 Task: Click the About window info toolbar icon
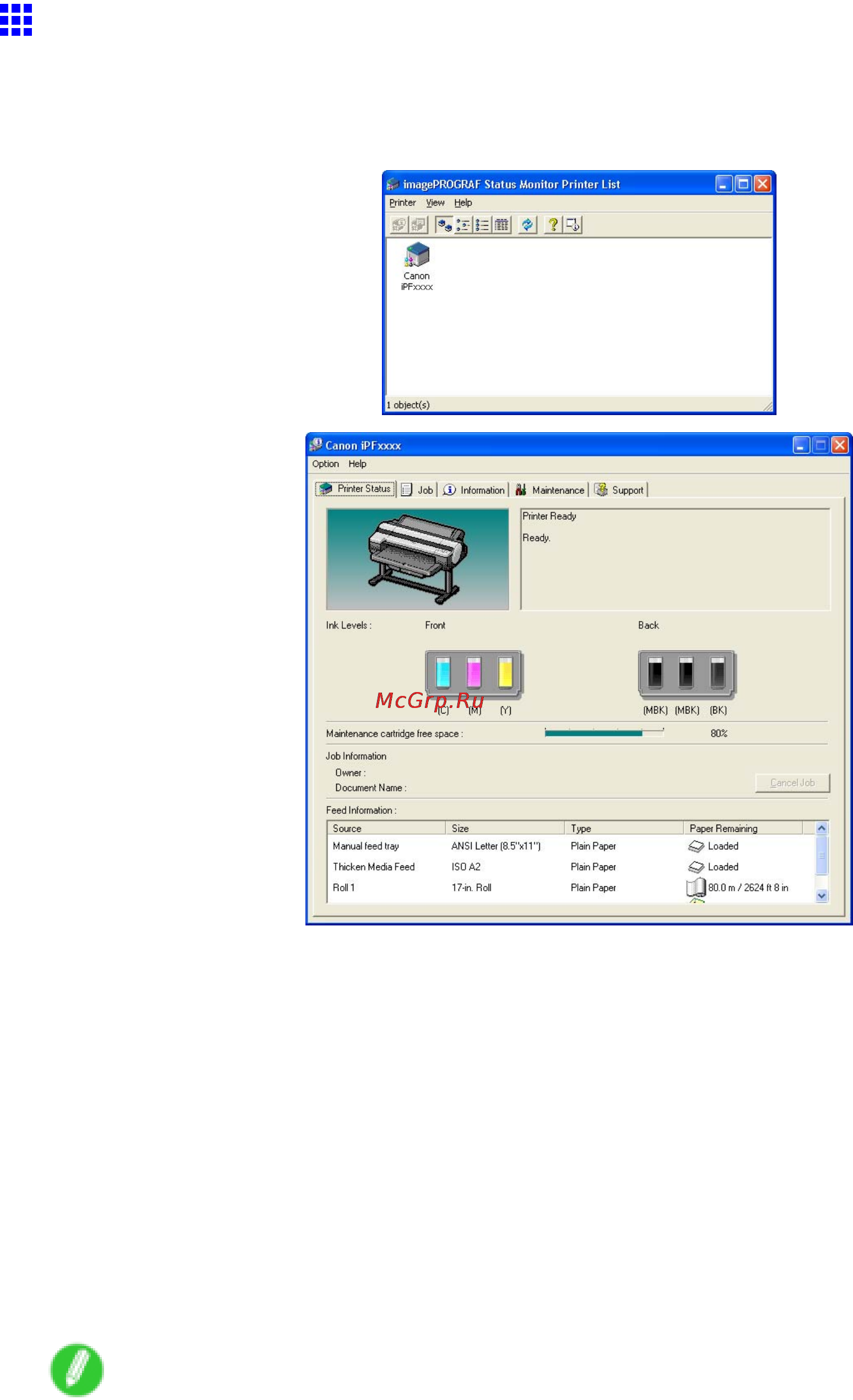[572, 225]
